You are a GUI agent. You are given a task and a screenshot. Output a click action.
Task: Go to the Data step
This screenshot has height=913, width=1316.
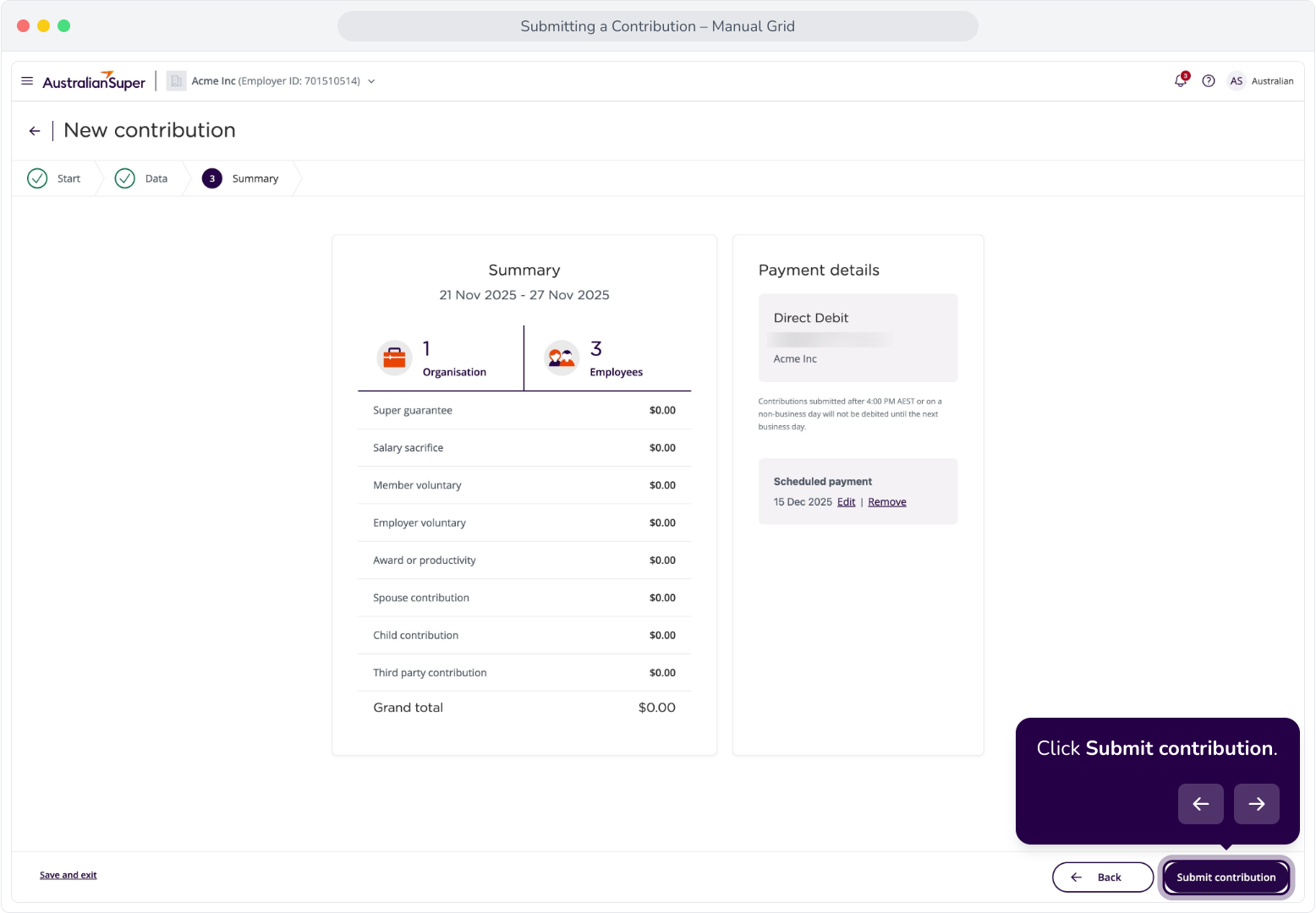[141, 178]
